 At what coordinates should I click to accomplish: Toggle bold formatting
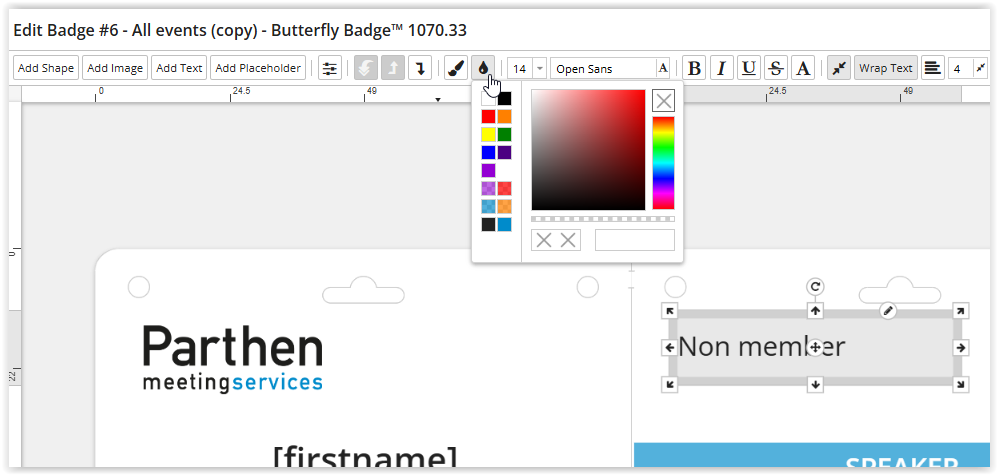(x=694, y=68)
